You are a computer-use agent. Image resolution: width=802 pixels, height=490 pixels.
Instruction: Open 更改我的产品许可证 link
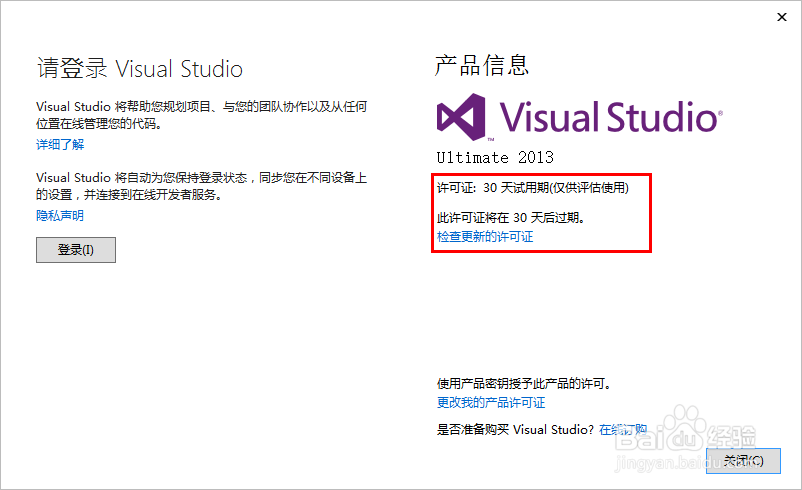click(x=491, y=403)
